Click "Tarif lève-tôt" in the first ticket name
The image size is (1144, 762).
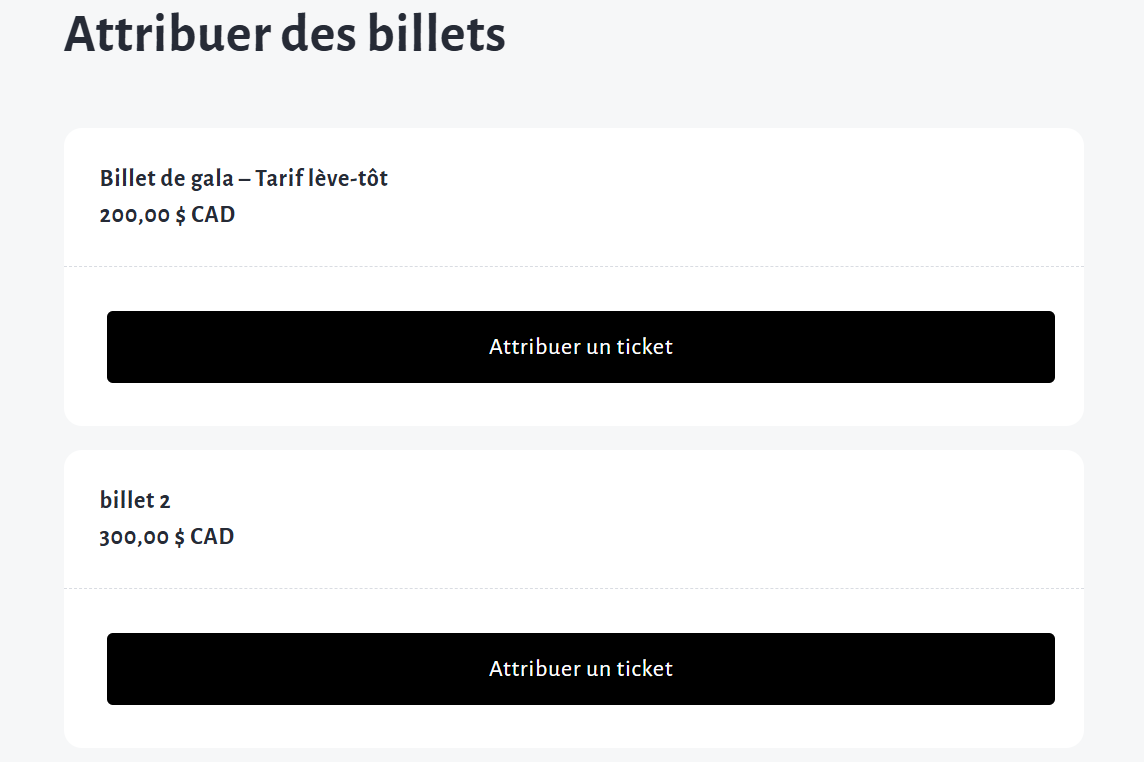click(321, 179)
